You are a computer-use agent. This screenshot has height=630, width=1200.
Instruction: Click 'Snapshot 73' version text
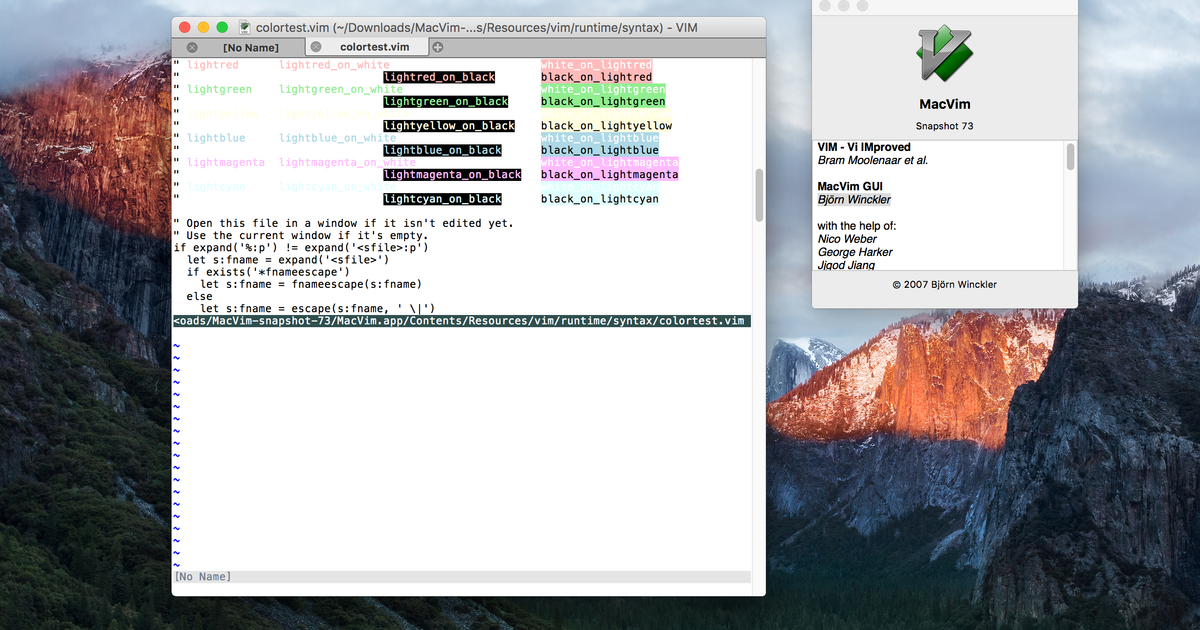pyautogui.click(x=945, y=126)
